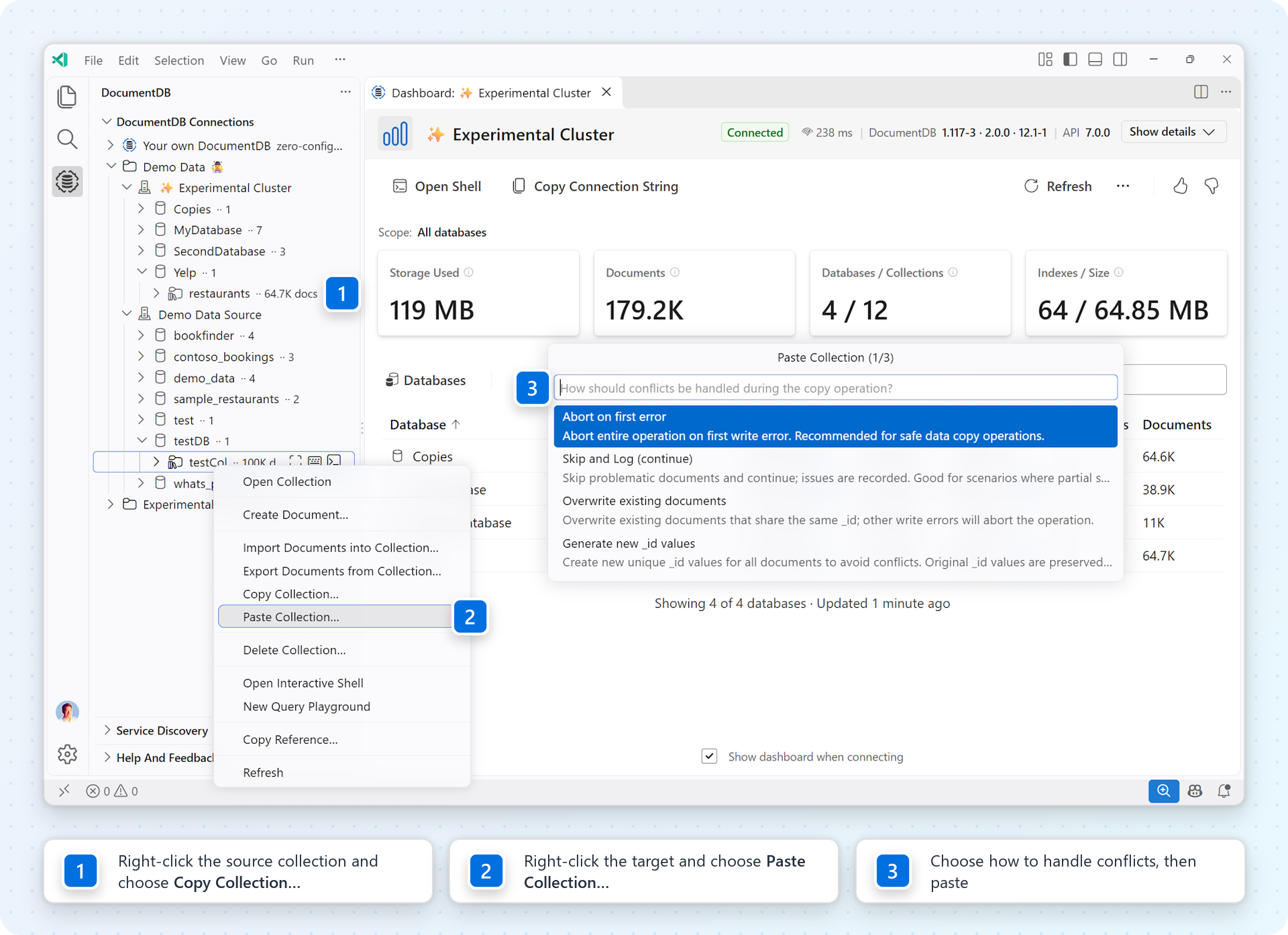Choose Copy Collection... from context menu
This screenshot has width=1288, height=935.
tap(342, 594)
